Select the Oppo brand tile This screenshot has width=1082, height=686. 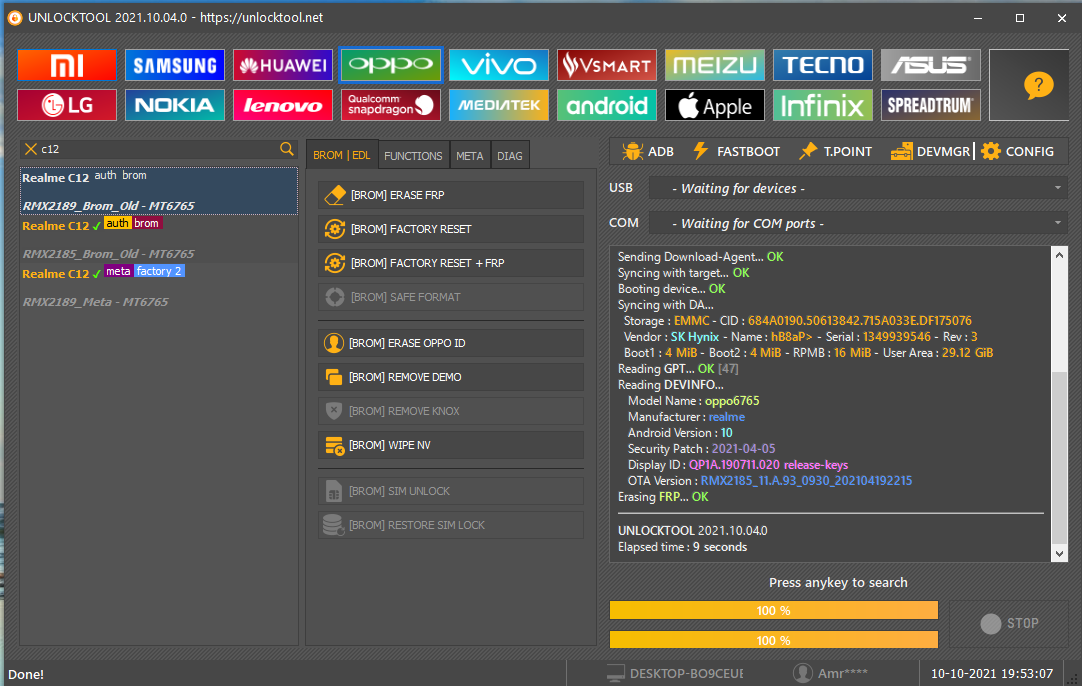391,66
